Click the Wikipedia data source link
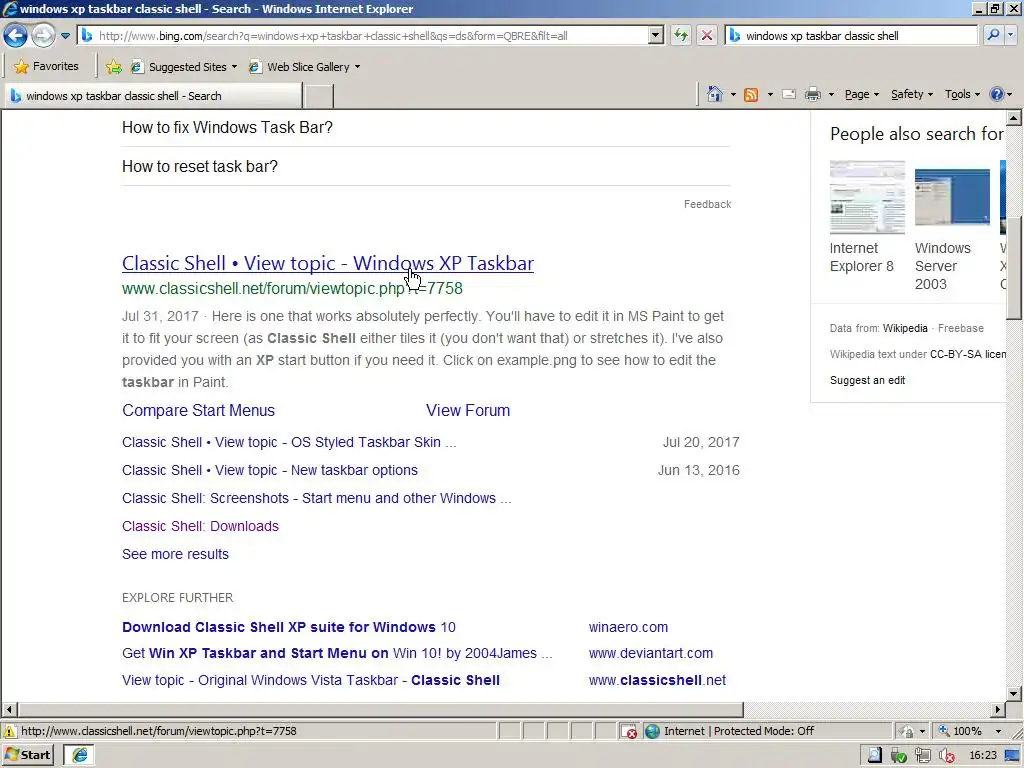The width and height of the screenshot is (1024, 768). 905,328
